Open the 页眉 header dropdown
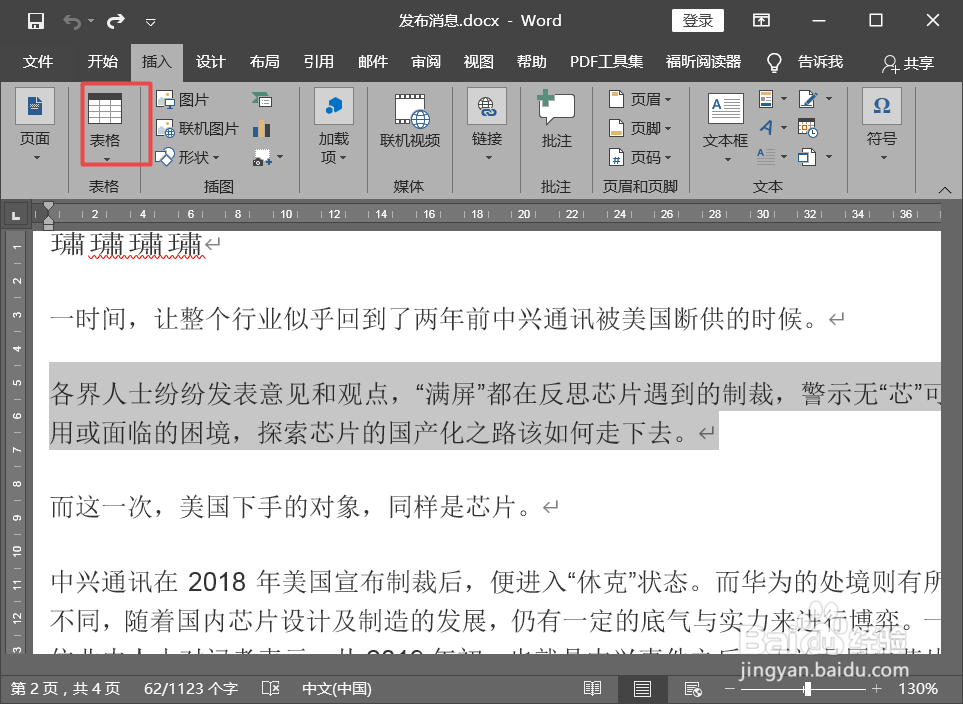This screenshot has width=963, height=704. point(641,99)
